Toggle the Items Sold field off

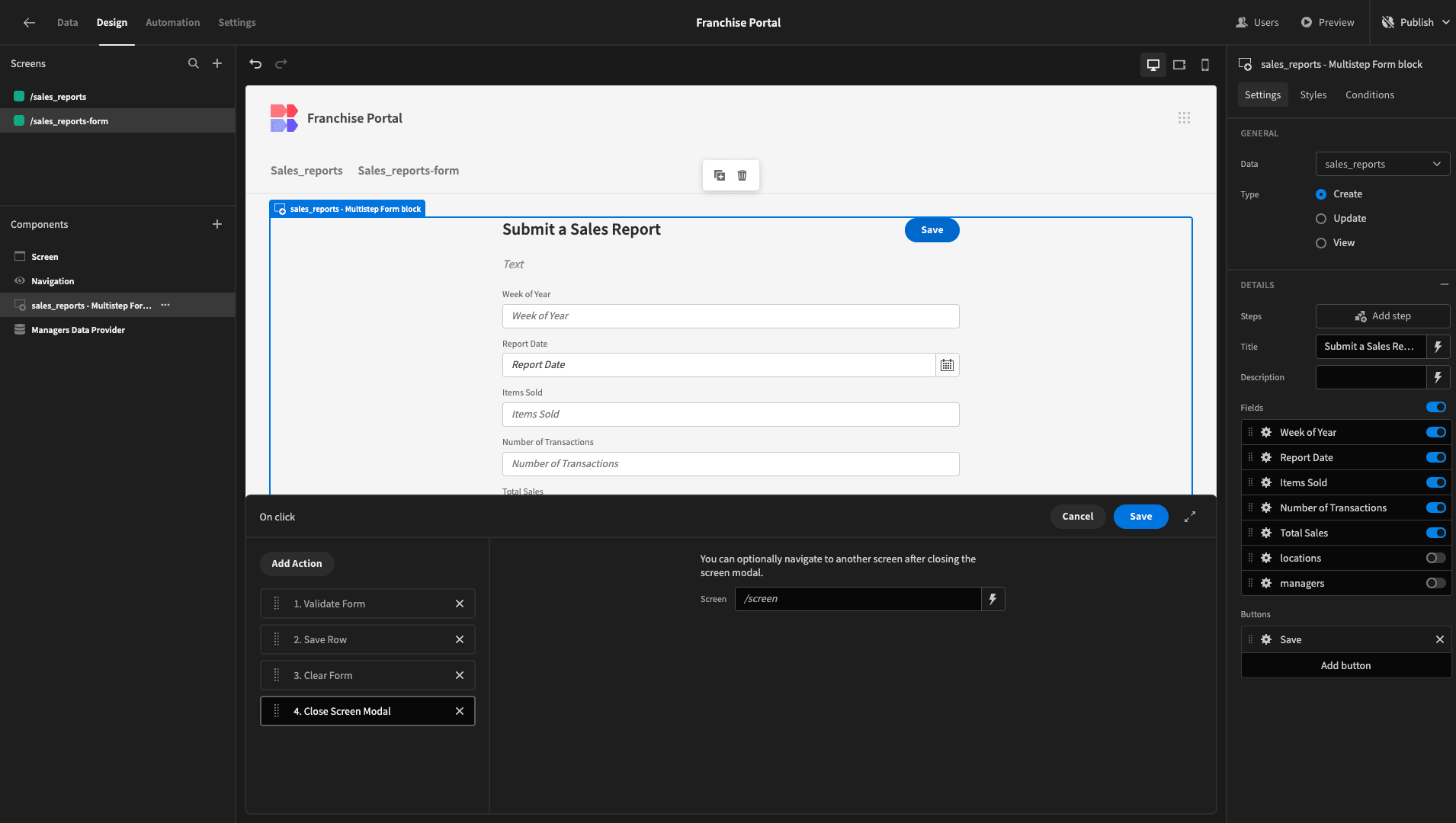[x=1436, y=483]
